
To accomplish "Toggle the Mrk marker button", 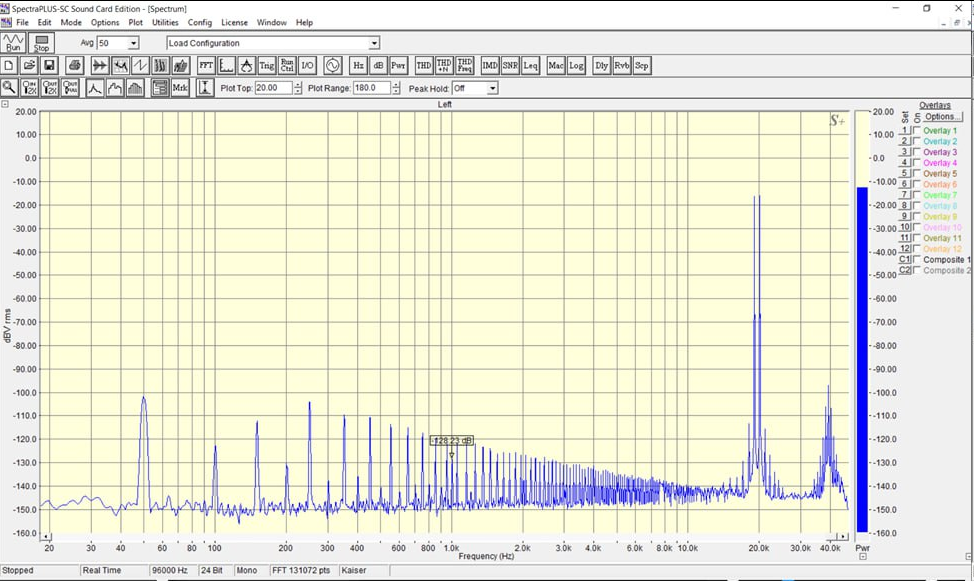I will (x=180, y=88).
